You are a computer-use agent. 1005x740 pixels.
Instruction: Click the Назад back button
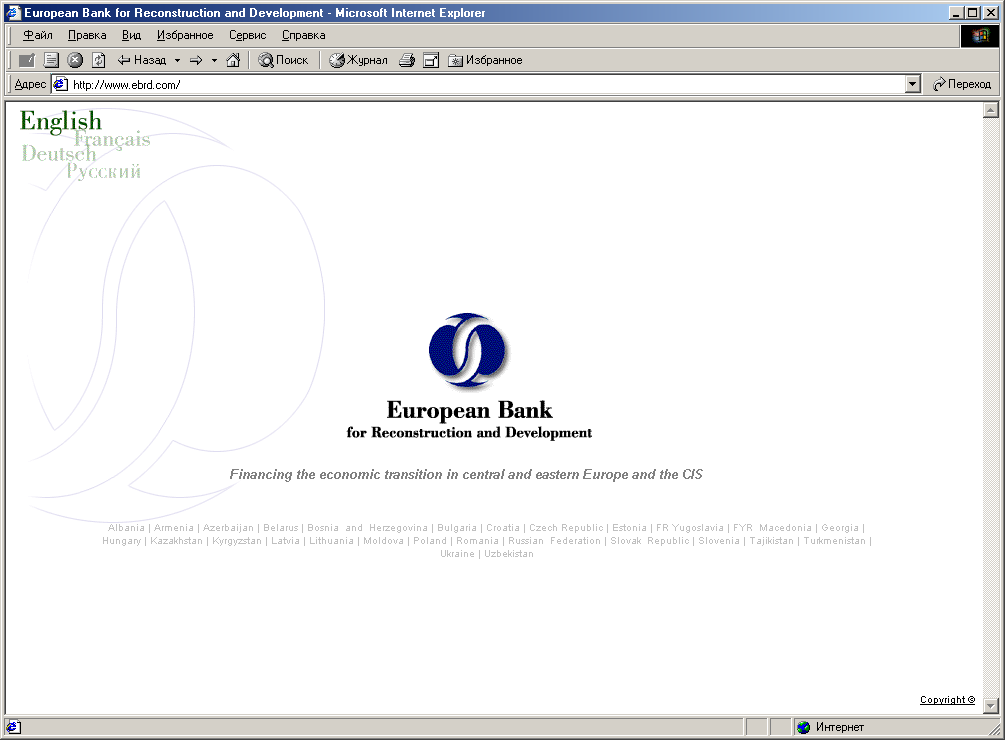(x=142, y=60)
